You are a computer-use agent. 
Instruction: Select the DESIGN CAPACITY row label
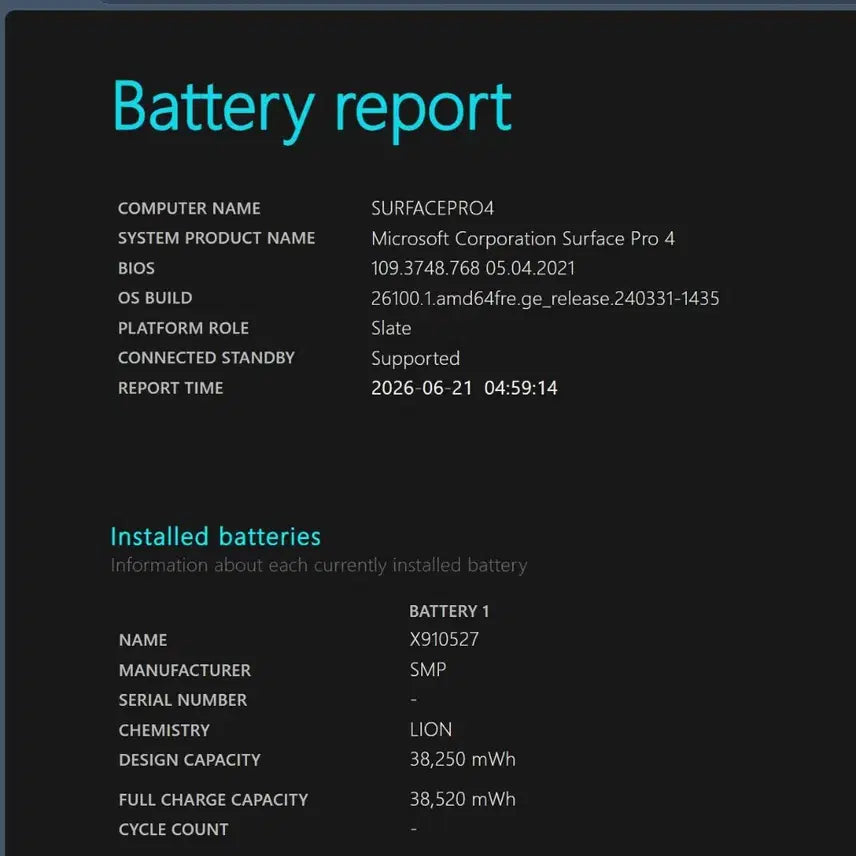(189, 760)
